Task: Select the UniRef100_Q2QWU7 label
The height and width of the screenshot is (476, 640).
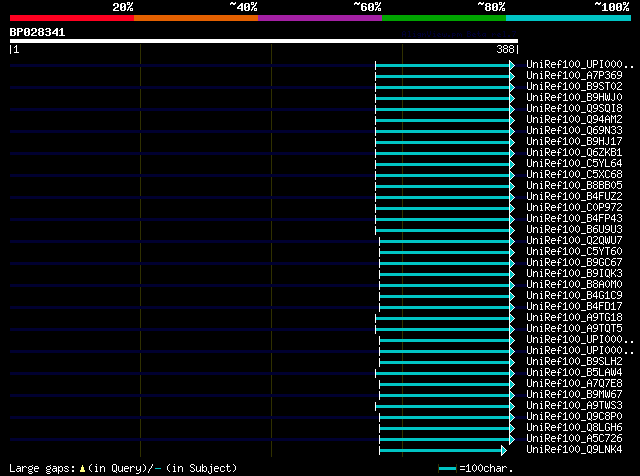Action: tap(574, 240)
